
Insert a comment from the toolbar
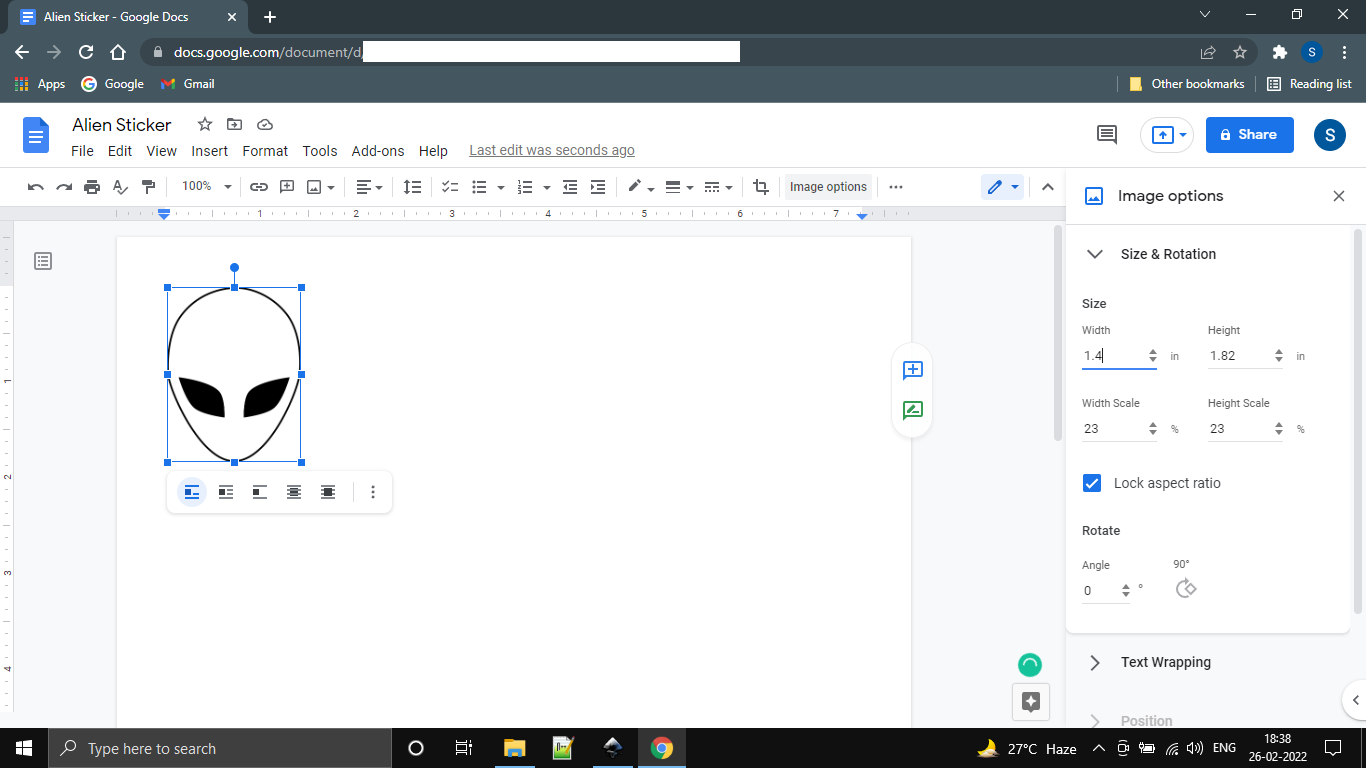(x=286, y=186)
